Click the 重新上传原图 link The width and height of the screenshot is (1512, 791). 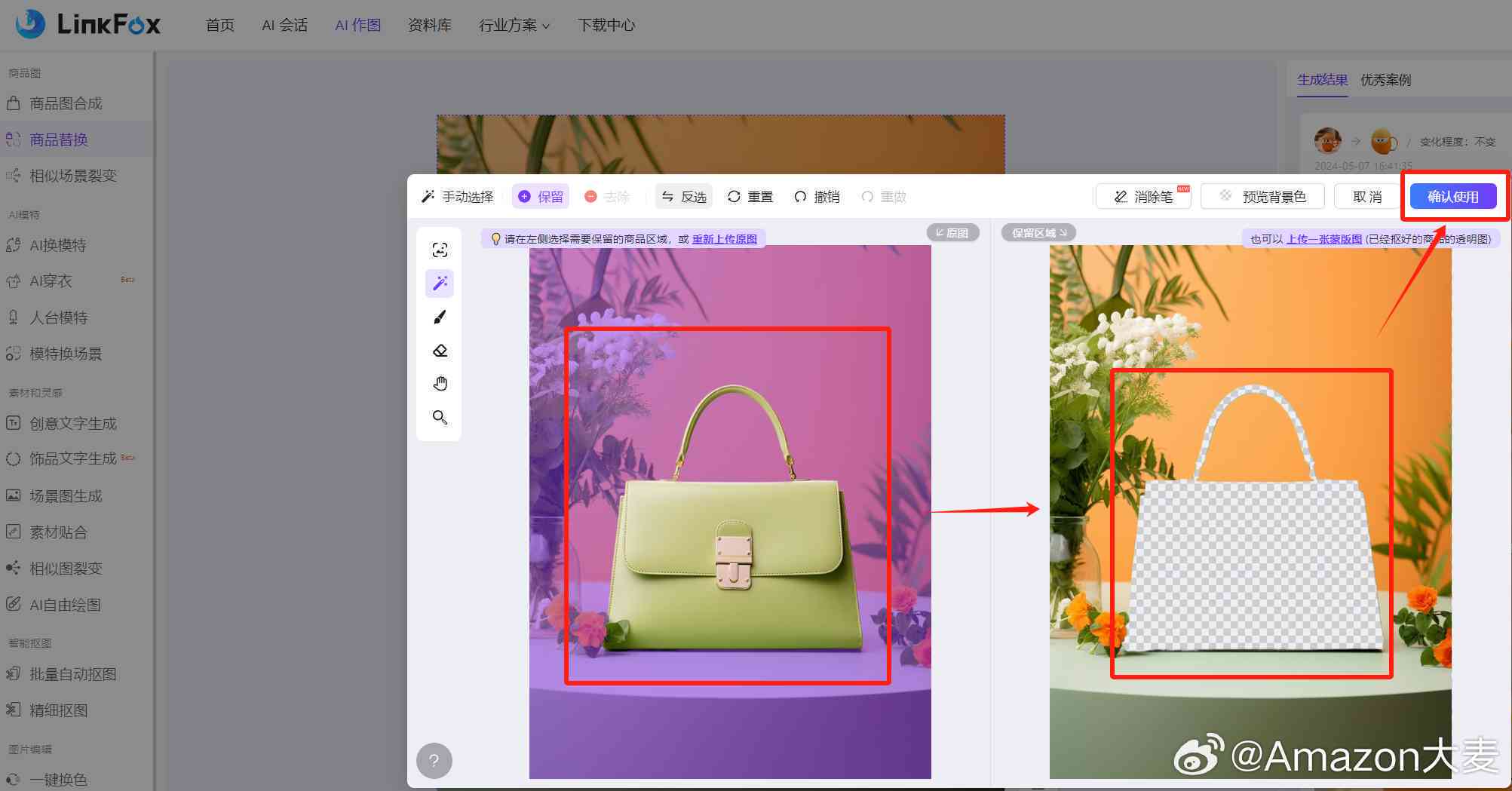[x=725, y=239]
